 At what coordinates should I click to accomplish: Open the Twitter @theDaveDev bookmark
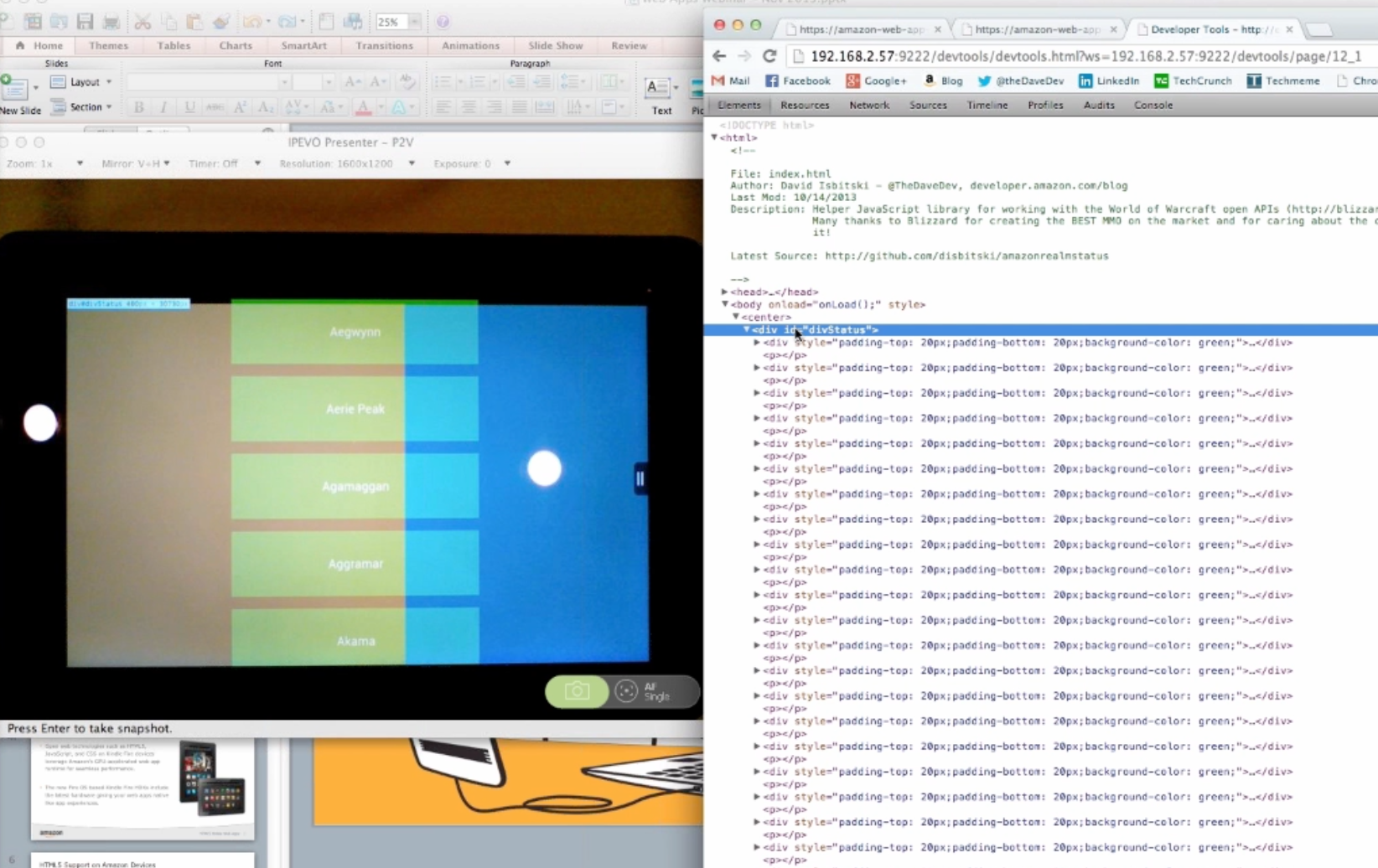point(1020,80)
